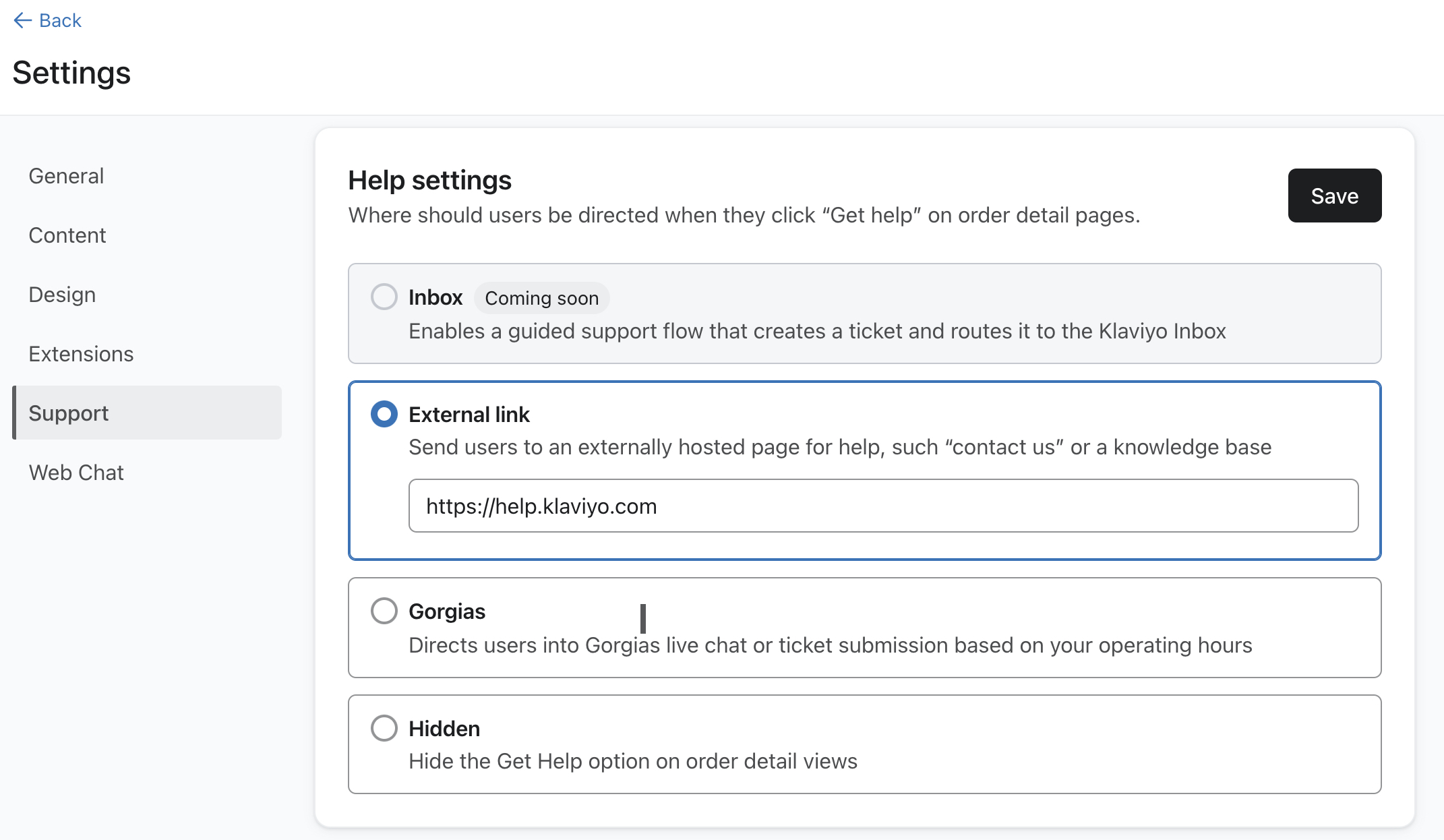1444x840 pixels.
Task: Click the Content settings menu item
Action: point(66,235)
